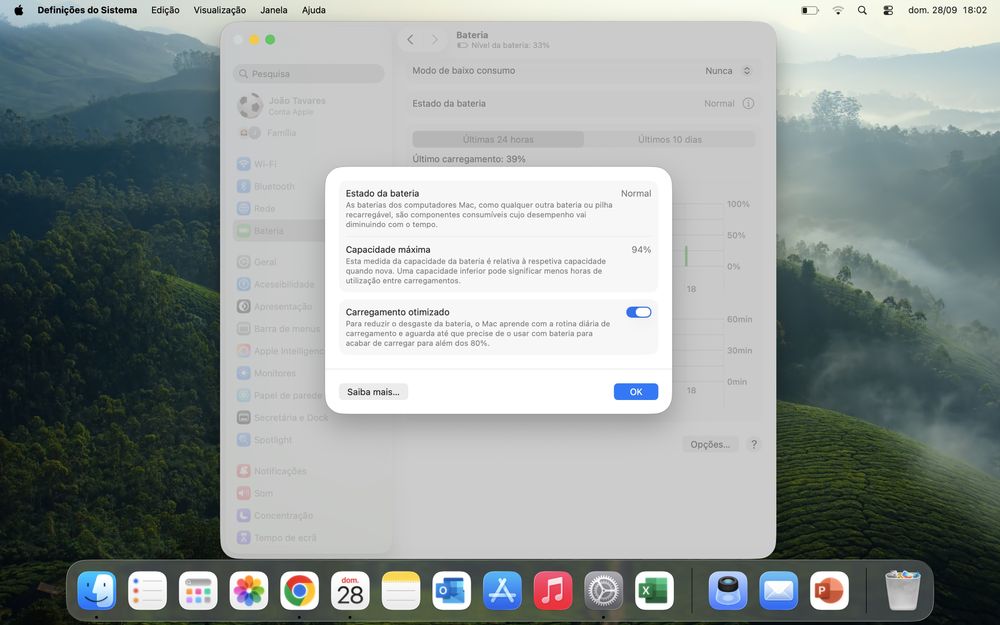
Task: Open App Store from the Dock
Action: click(502, 591)
